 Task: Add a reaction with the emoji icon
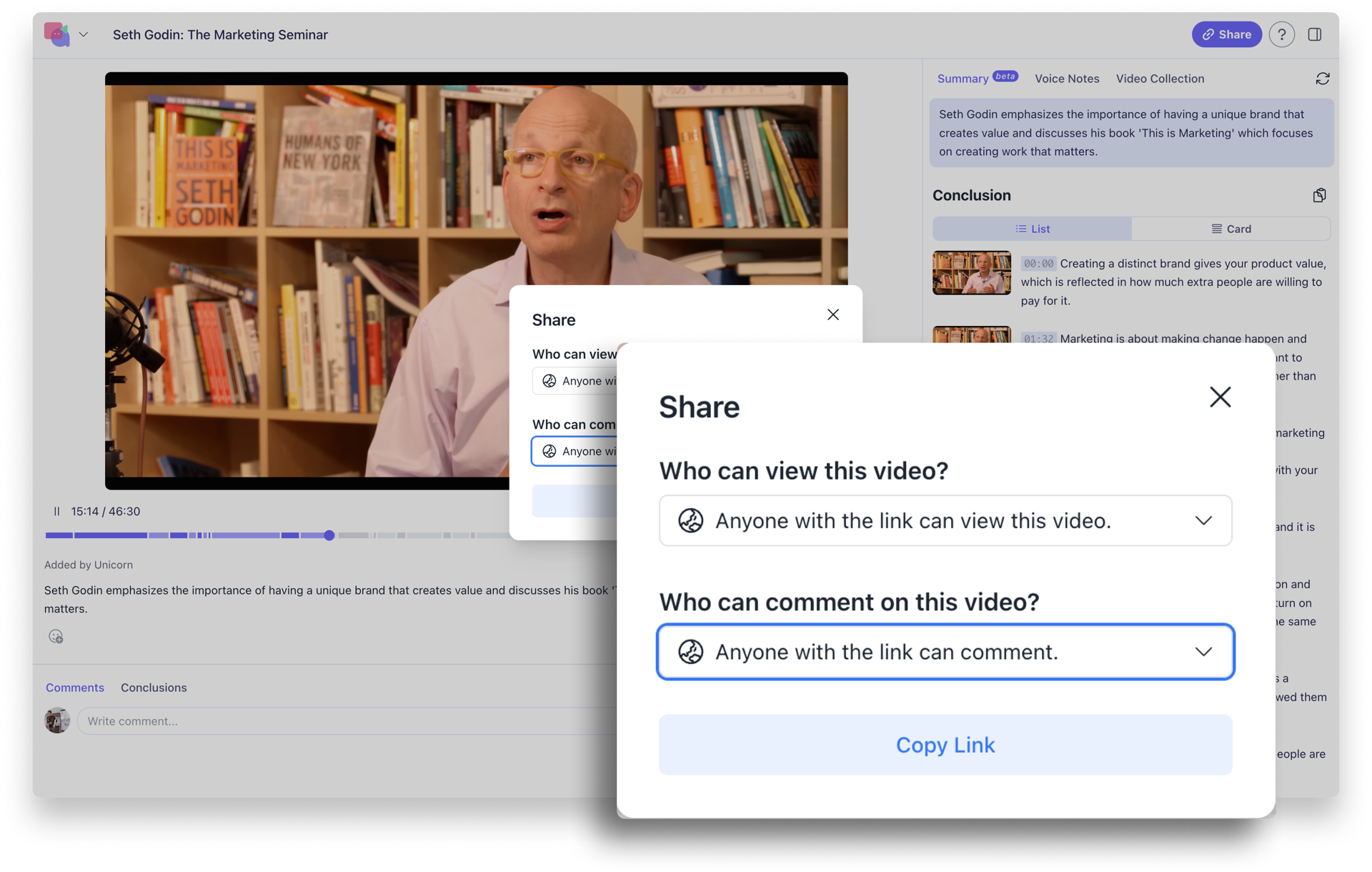[x=56, y=636]
